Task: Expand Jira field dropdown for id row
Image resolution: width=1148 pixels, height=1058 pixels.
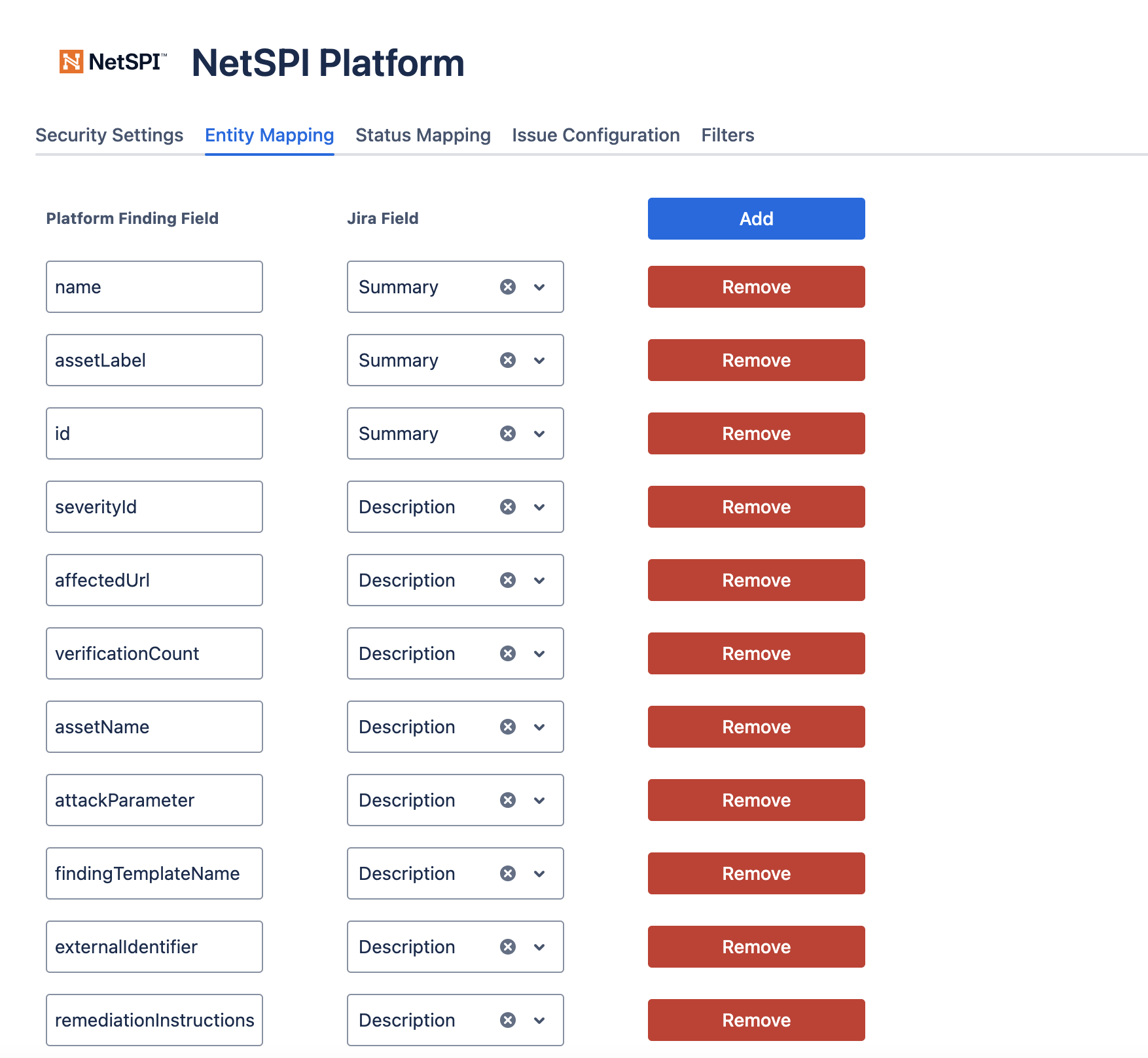Action: 539,433
